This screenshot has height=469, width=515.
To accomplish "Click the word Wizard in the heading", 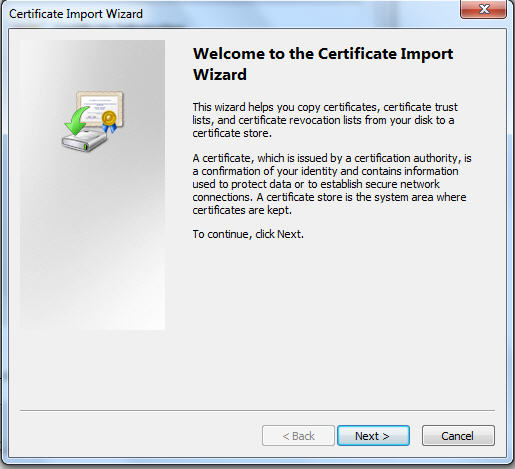I will [x=220, y=74].
